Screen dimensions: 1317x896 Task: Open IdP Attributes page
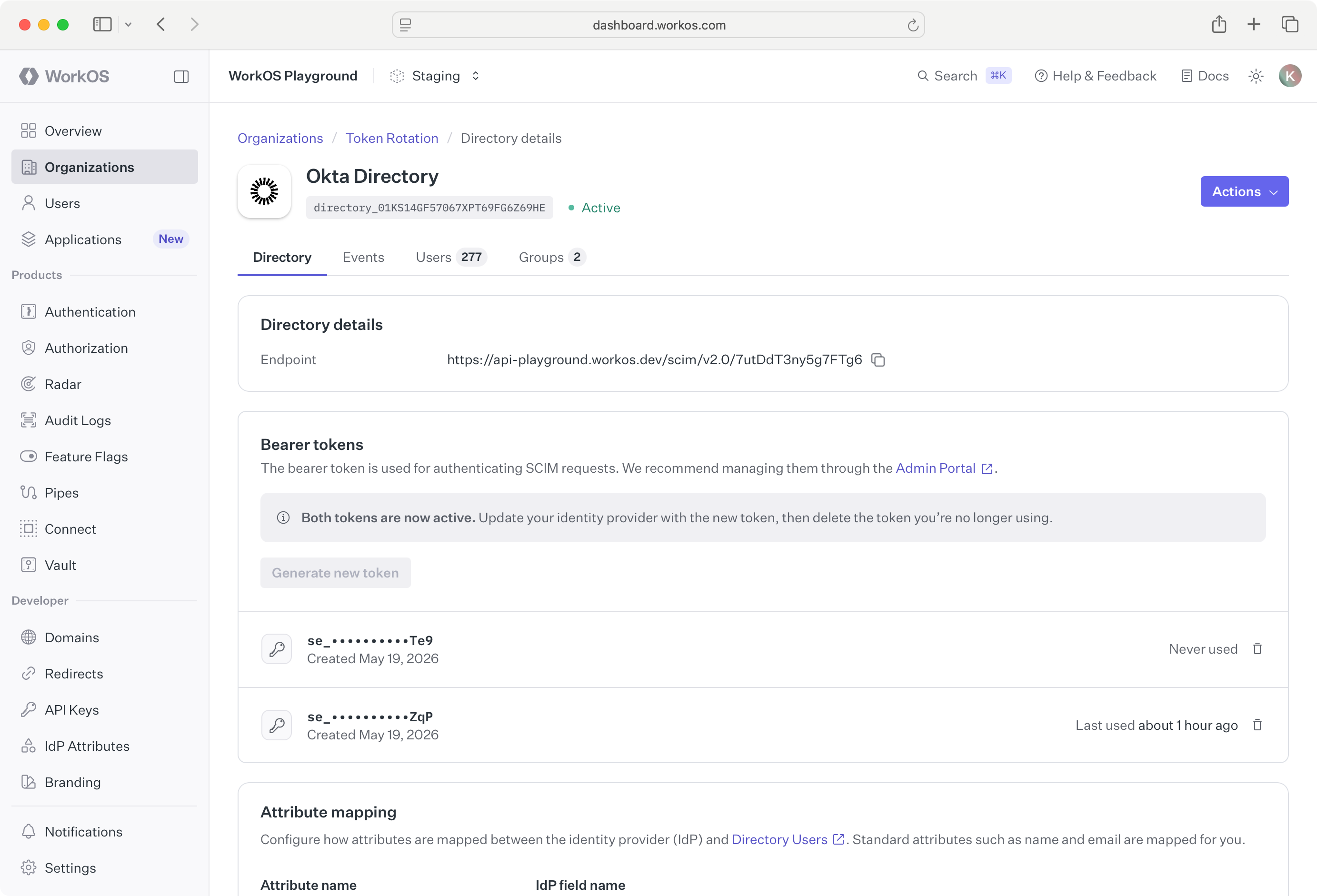point(104,746)
